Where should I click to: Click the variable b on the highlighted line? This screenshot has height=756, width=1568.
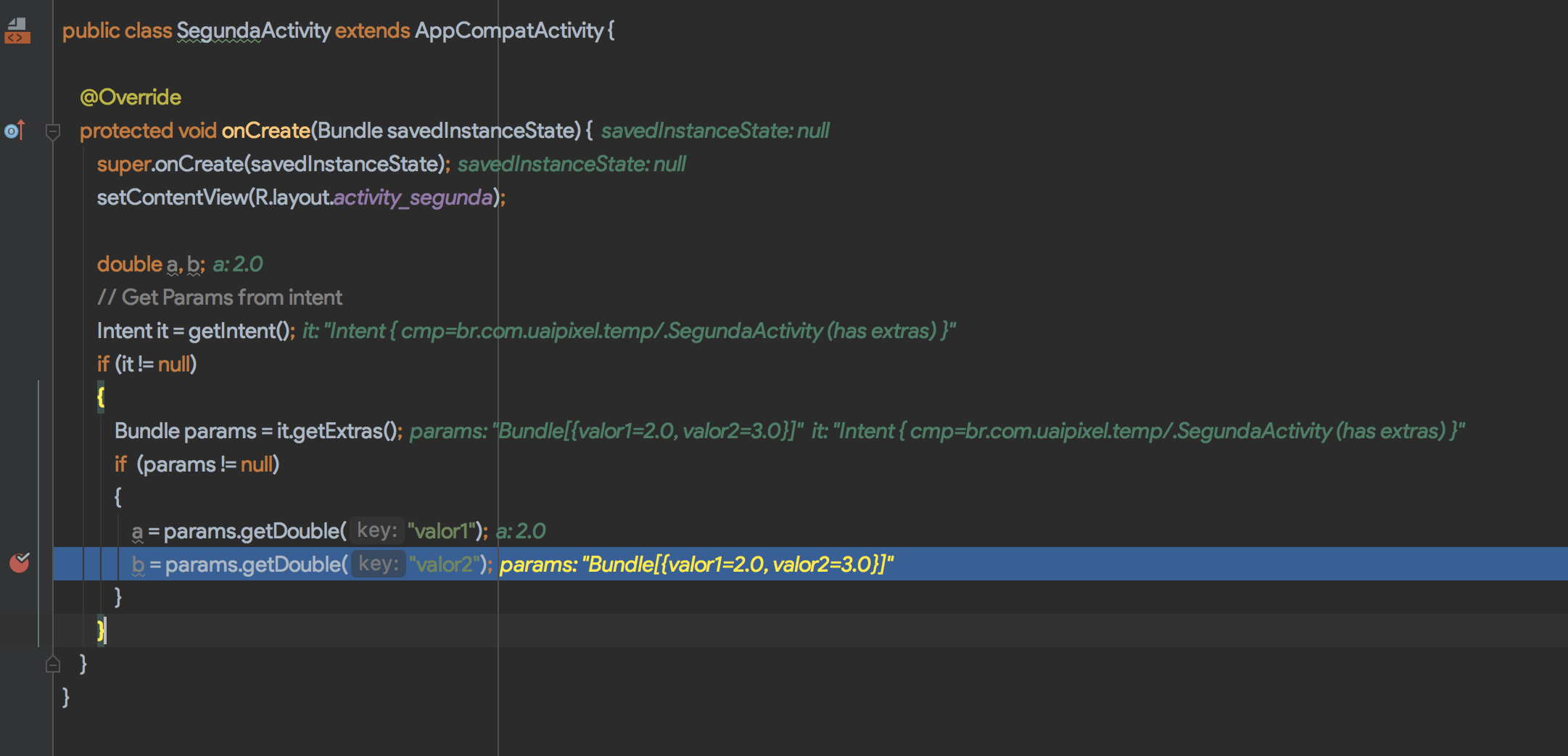point(139,564)
